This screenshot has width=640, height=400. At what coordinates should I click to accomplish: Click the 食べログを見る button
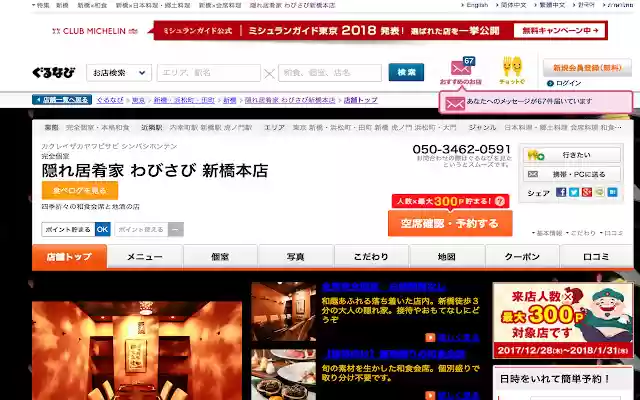tap(80, 191)
